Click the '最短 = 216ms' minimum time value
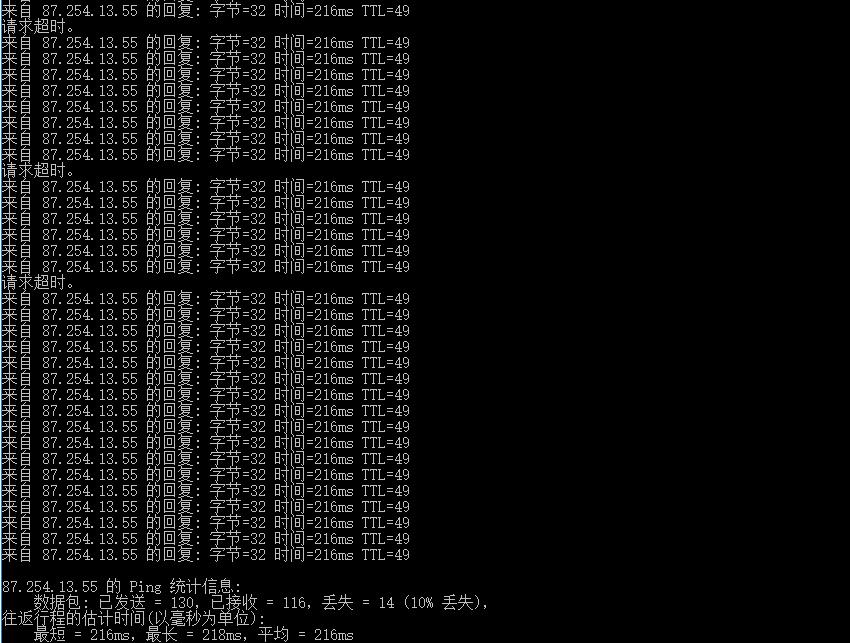 tap(82, 634)
